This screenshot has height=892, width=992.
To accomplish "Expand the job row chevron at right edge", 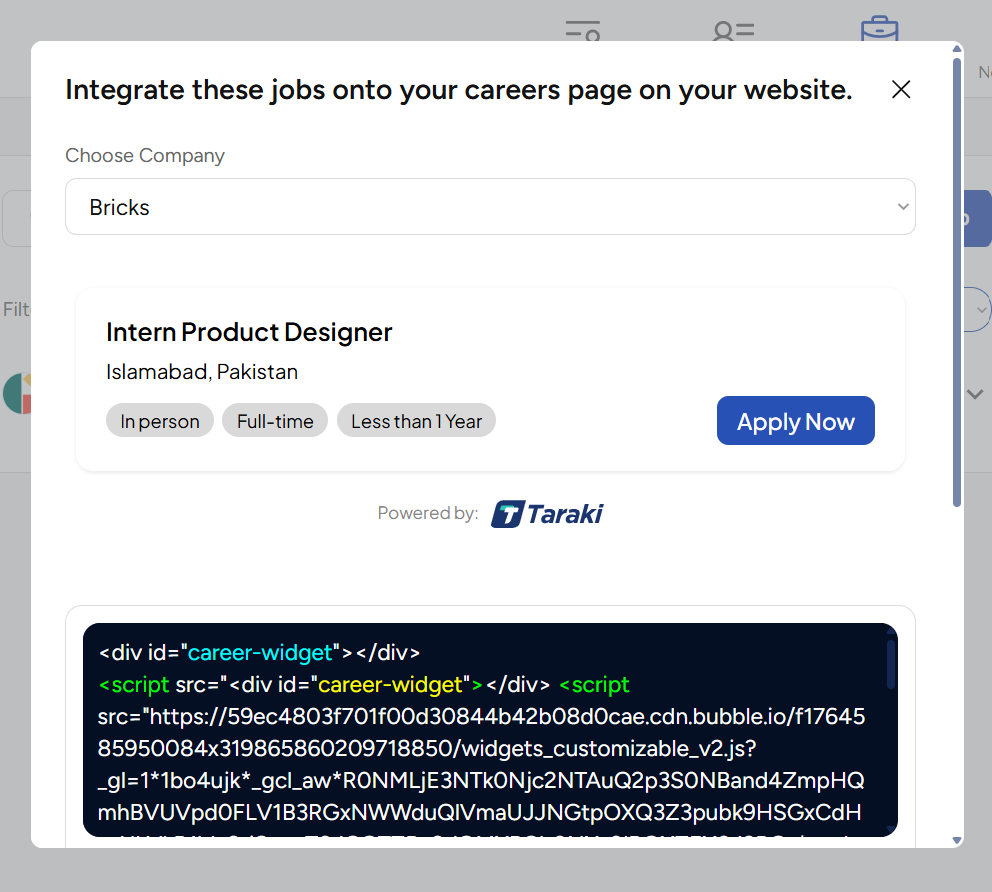I will [976, 394].
